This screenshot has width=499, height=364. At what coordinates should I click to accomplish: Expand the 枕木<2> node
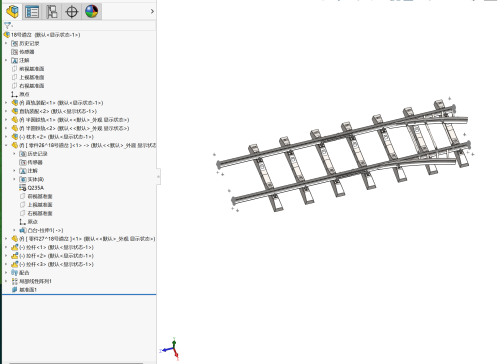click(x=6, y=137)
